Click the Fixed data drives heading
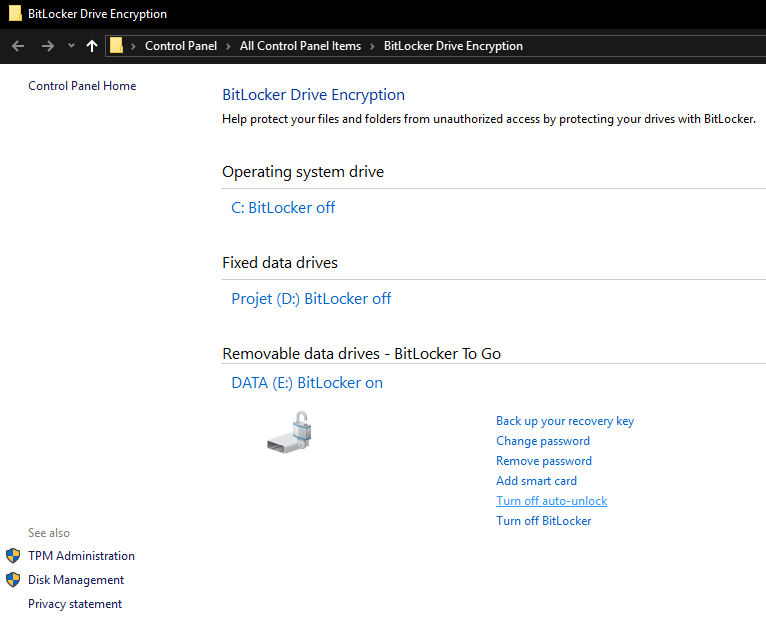Viewport: 766px width, 628px height. coord(279,263)
